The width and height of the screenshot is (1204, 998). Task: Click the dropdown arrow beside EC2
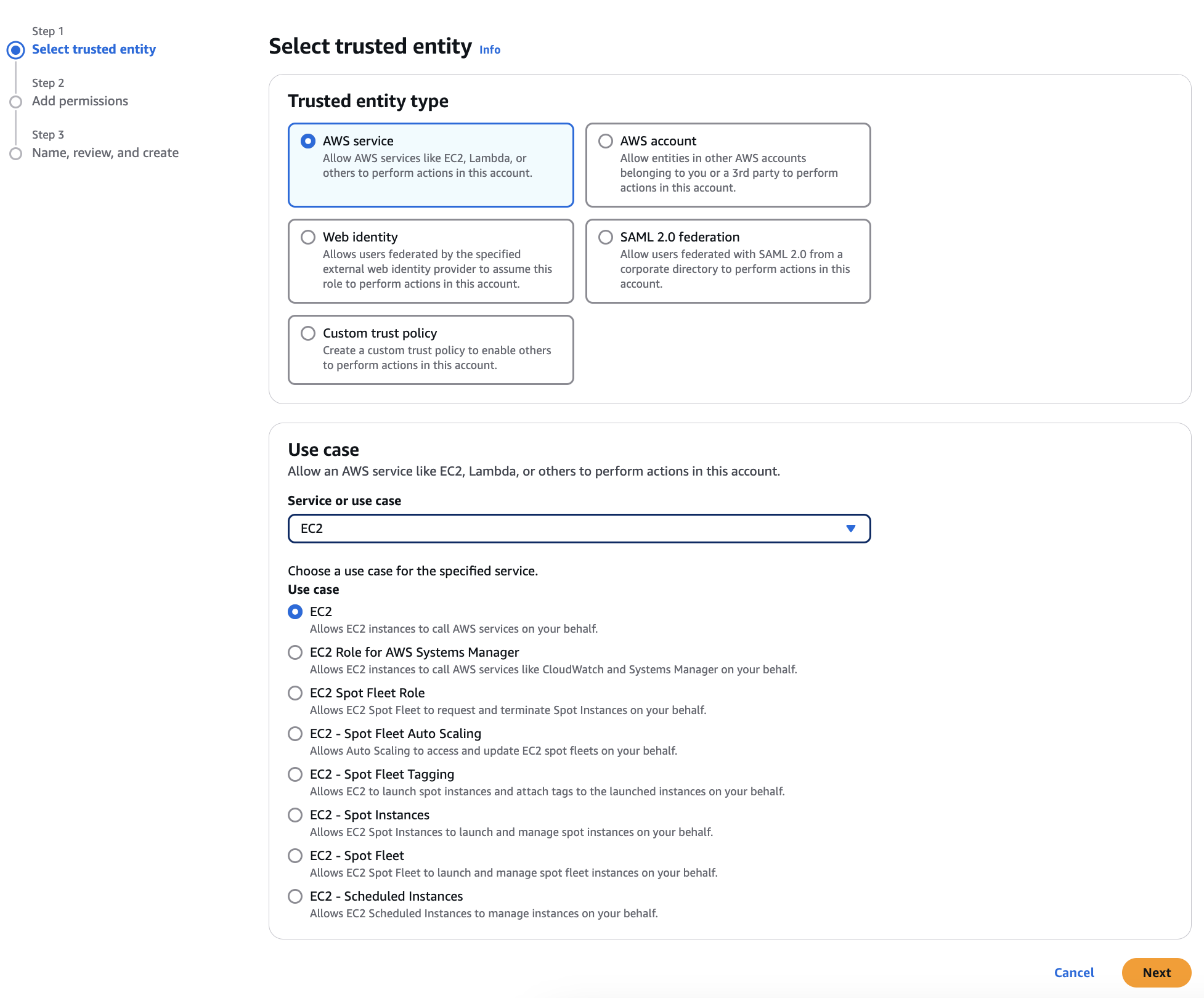[851, 529]
